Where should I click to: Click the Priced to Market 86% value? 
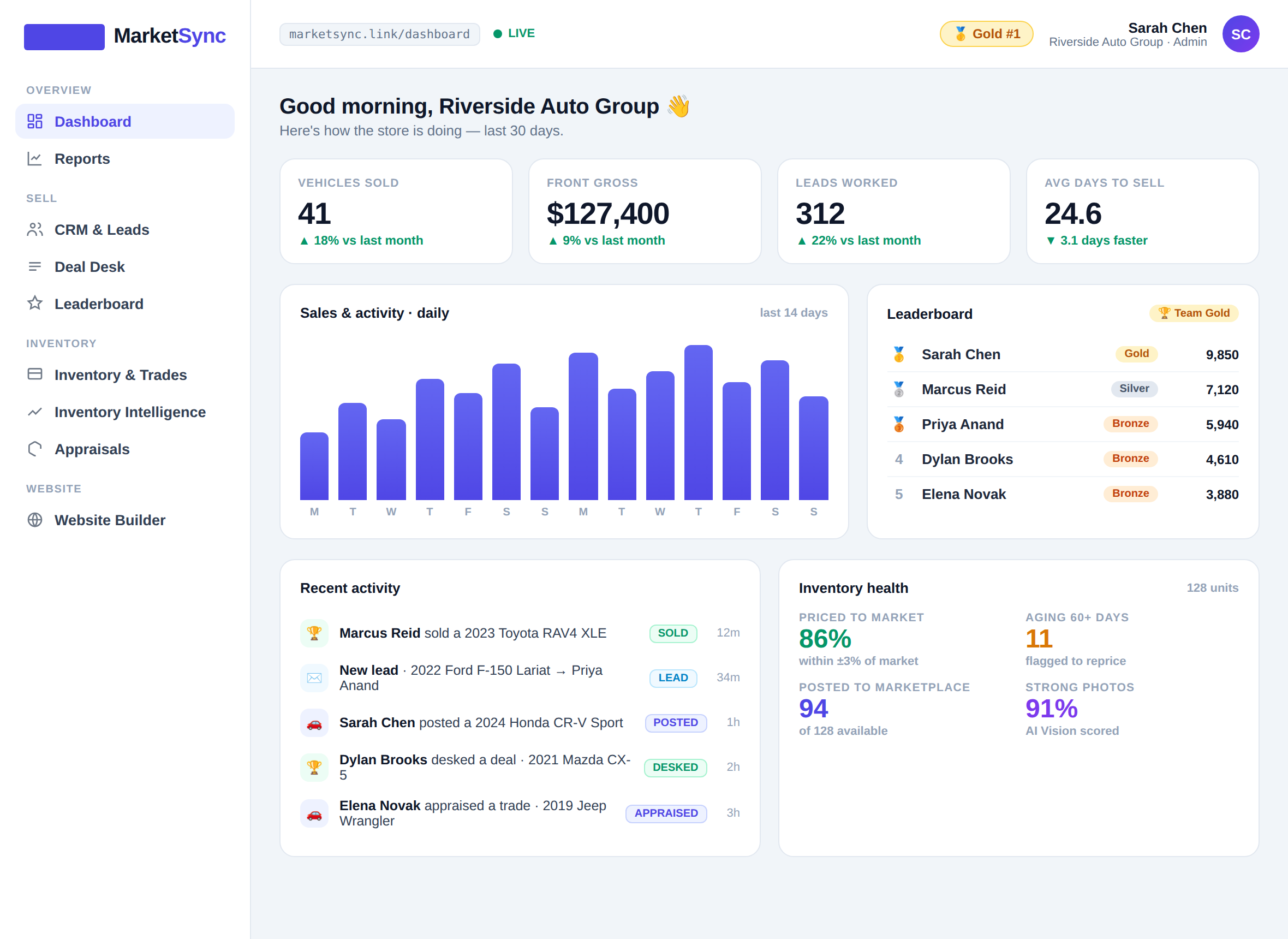tap(825, 639)
